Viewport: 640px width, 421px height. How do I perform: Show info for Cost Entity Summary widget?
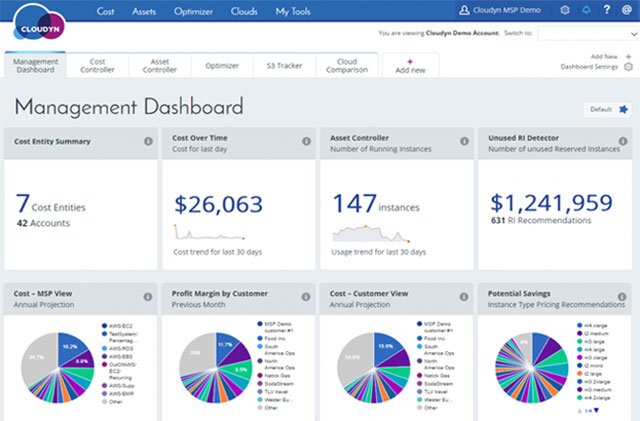[x=148, y=141]
